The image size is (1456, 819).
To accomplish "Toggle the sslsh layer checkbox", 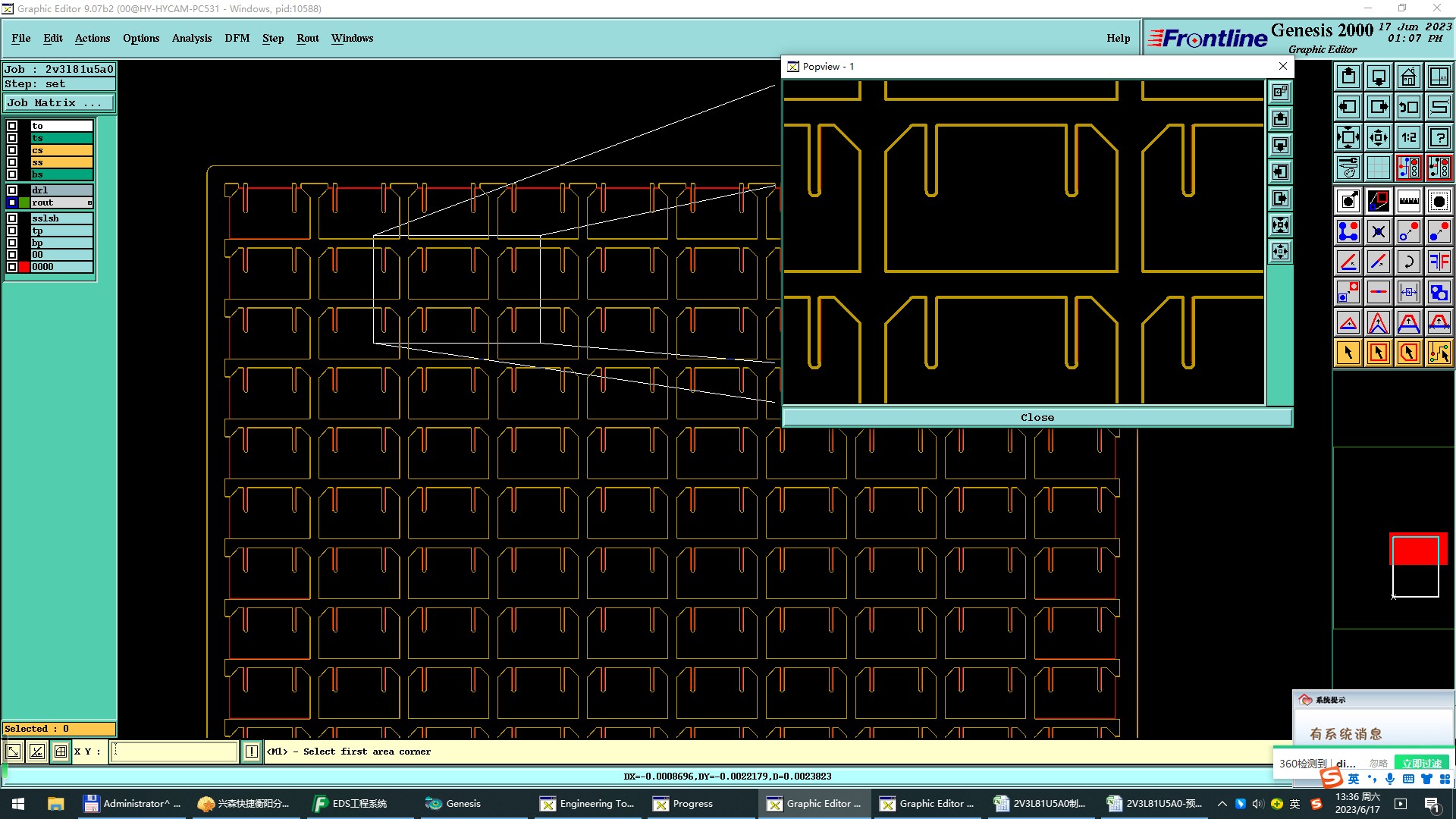I will click(x=12, y=218).
